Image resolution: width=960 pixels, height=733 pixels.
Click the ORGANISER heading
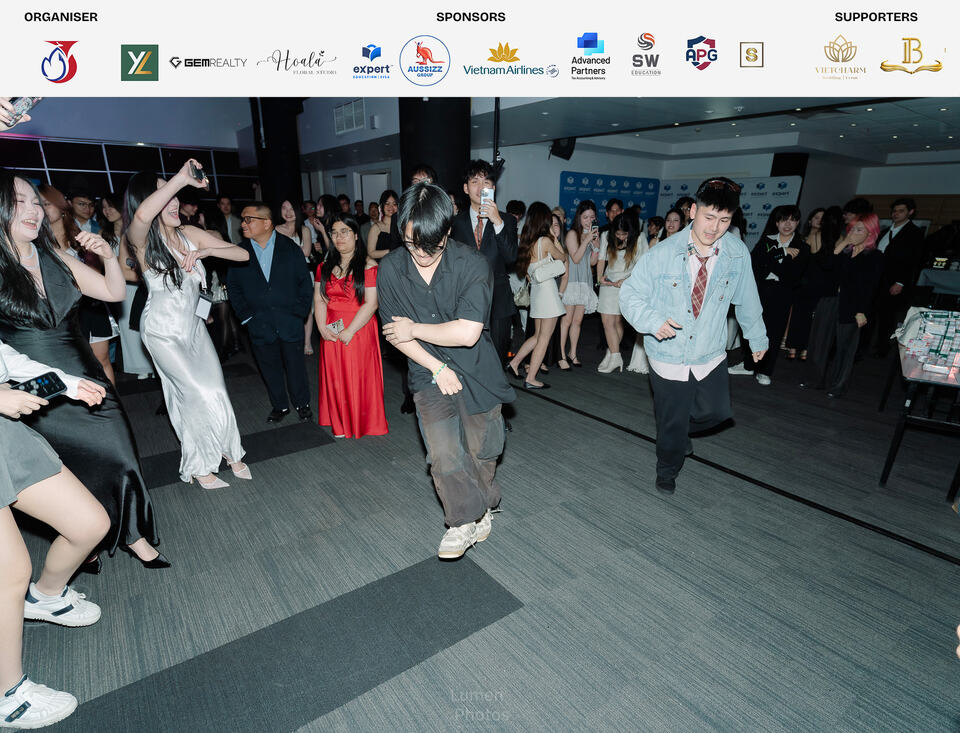point(61,17)
